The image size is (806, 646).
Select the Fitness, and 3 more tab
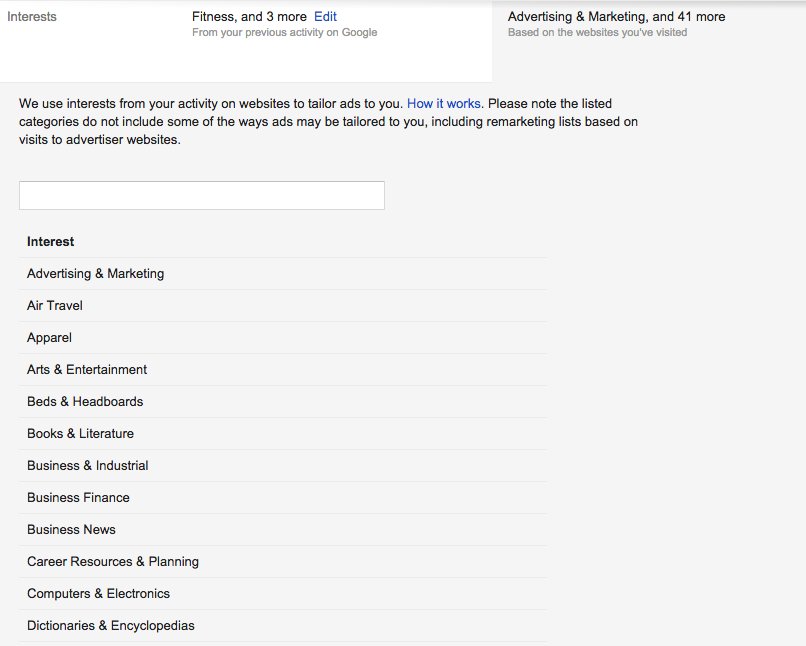(x=249, y=17)
